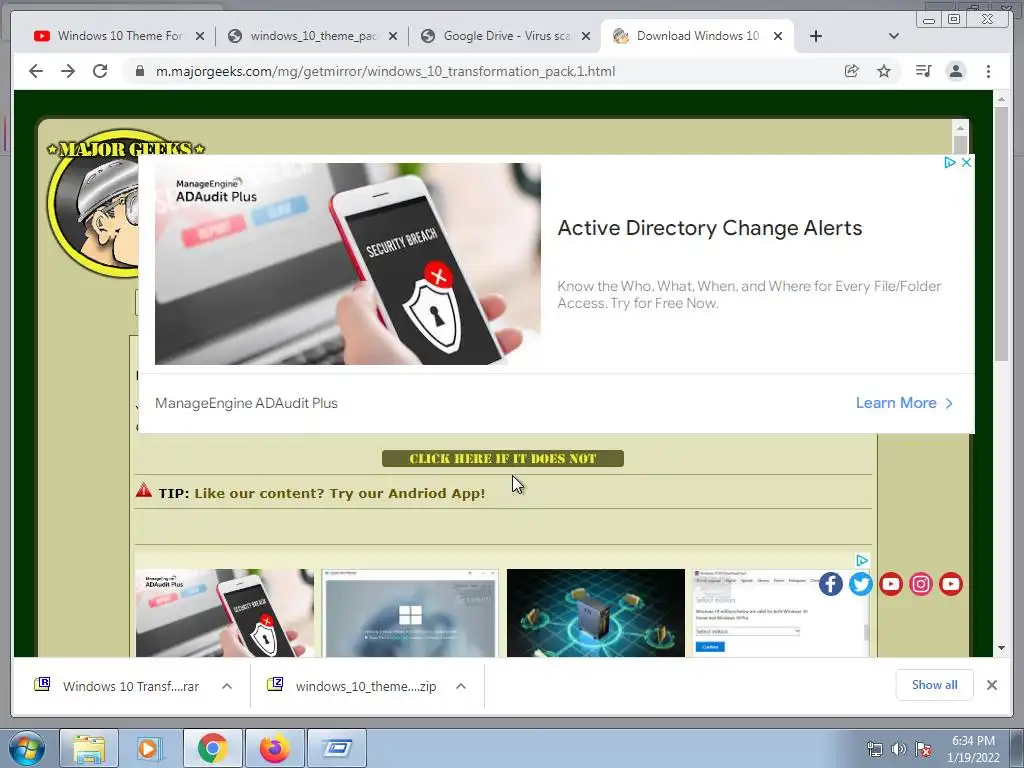The width and height of the screenshot is (1024, 768).
Task: Open the Active Directory Change Alerts headline
Action: (710, 228)
